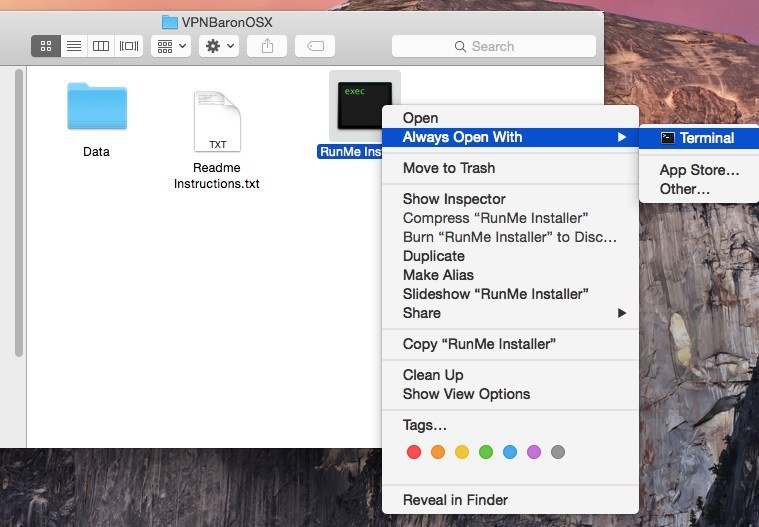Screen dimensions: 759x527
Task: Click the Readme Instructions.txt file name
Action: point(217,175)
